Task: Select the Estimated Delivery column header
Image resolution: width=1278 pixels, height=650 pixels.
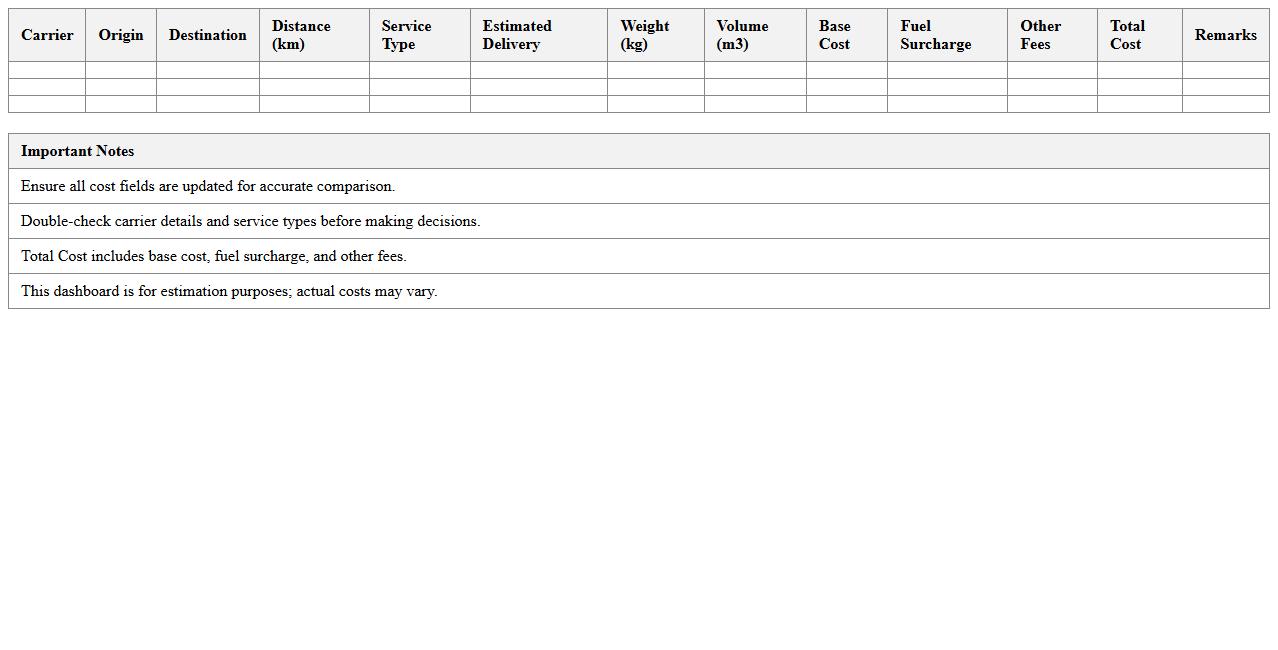Action: click(538, 34)
